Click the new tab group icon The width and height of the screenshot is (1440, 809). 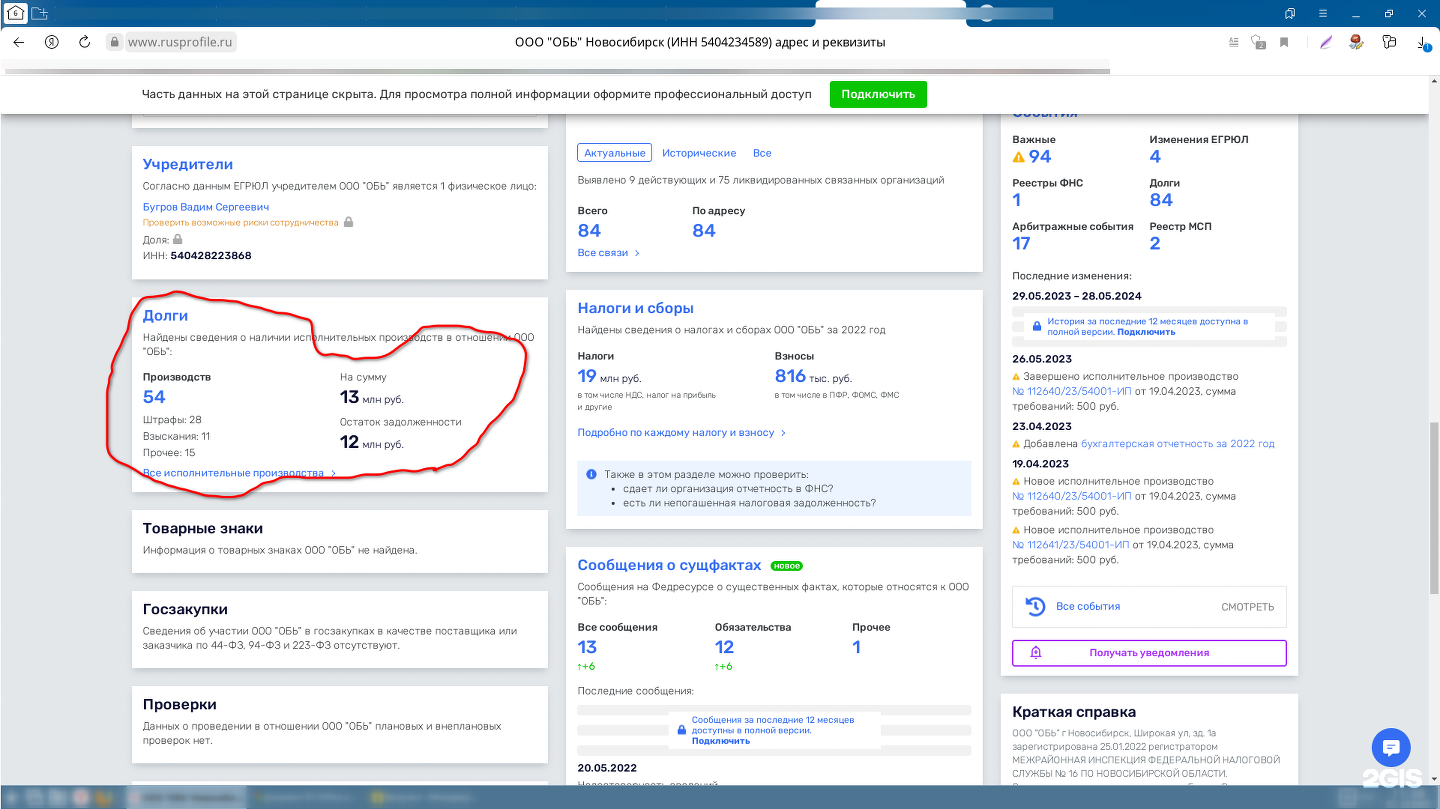coord(39,14)
